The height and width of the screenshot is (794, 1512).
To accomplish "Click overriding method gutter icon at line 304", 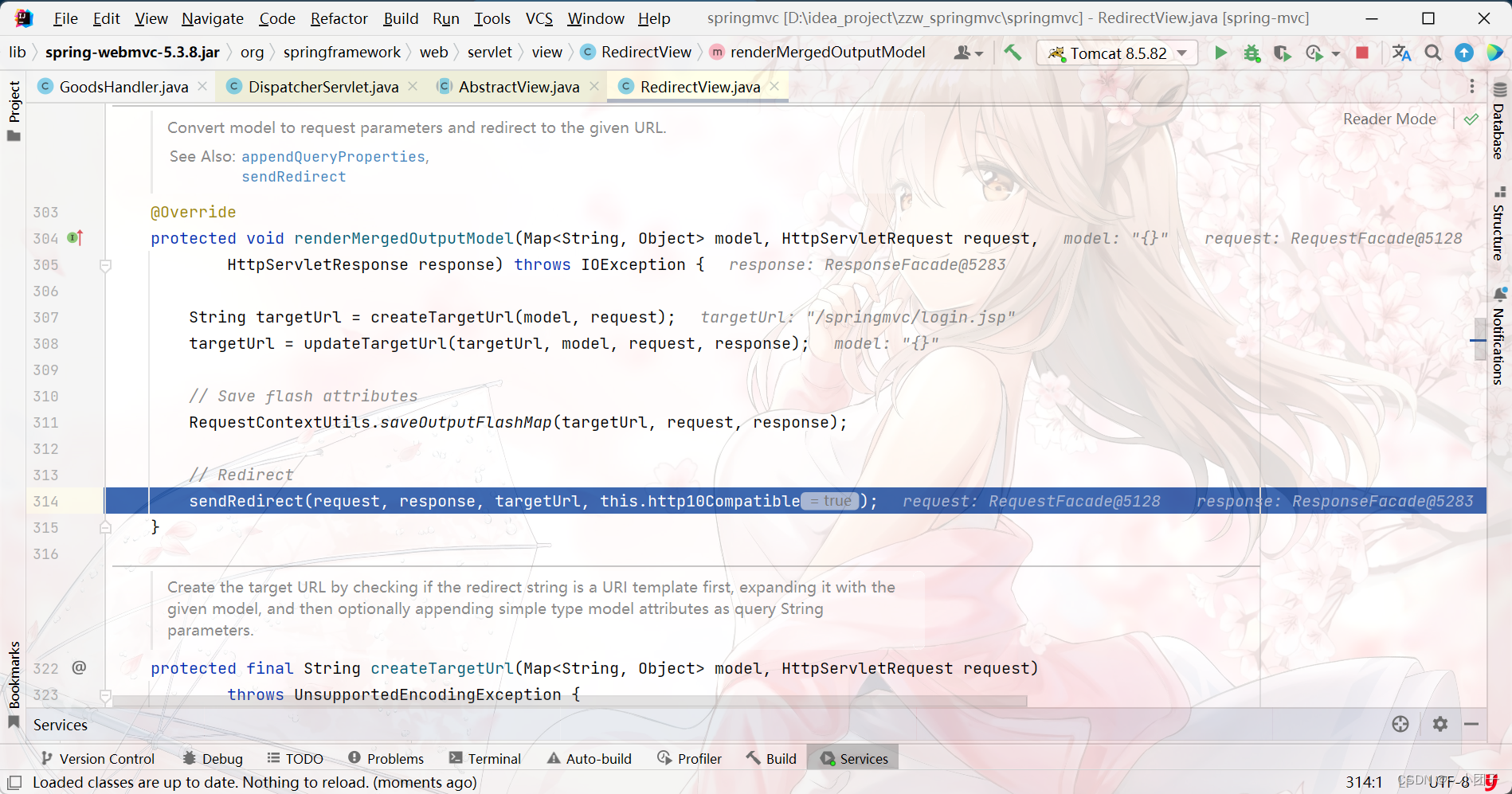I will pyautogui.click(x=75, y=237).
